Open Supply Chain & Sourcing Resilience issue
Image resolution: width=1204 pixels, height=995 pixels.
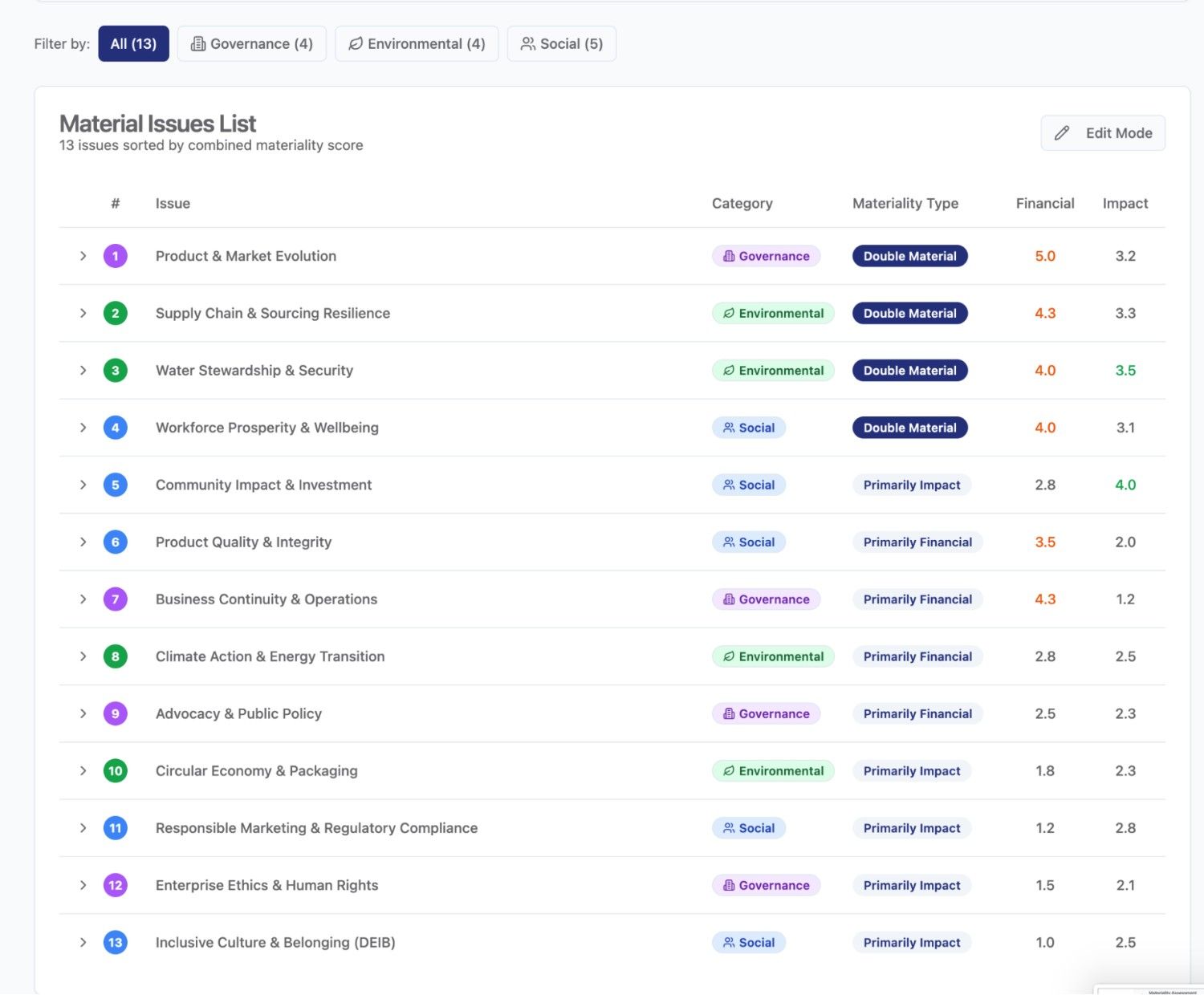[x=273, y=313]
